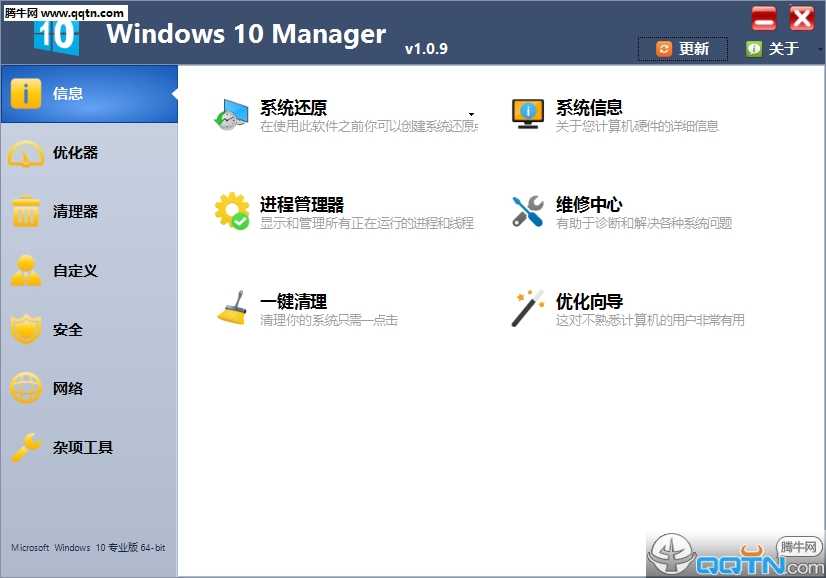The image size is (826, 578).
Task: Open the 优化向导 title link
Action: 589,301
